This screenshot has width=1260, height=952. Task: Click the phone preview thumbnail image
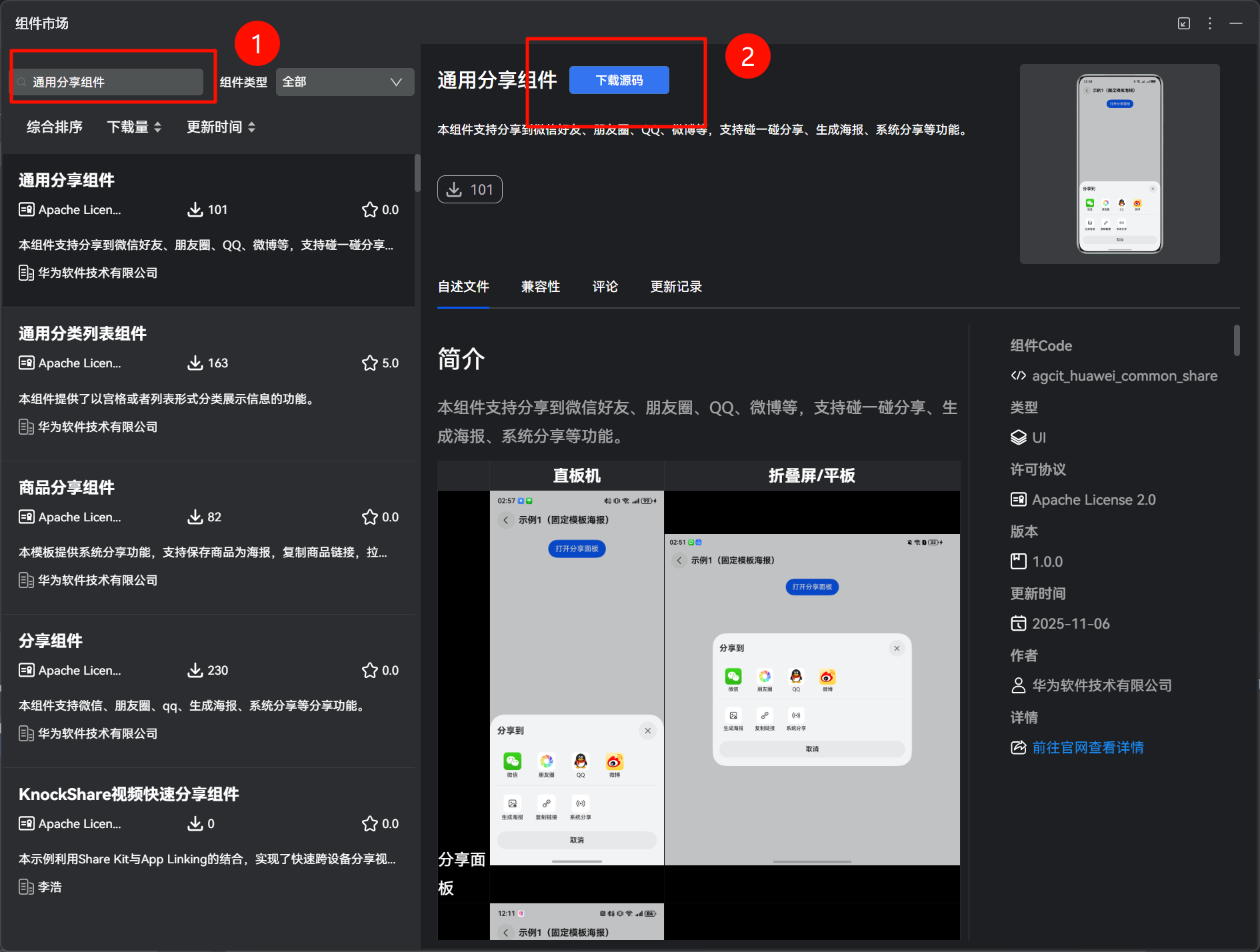(1119, 164)
